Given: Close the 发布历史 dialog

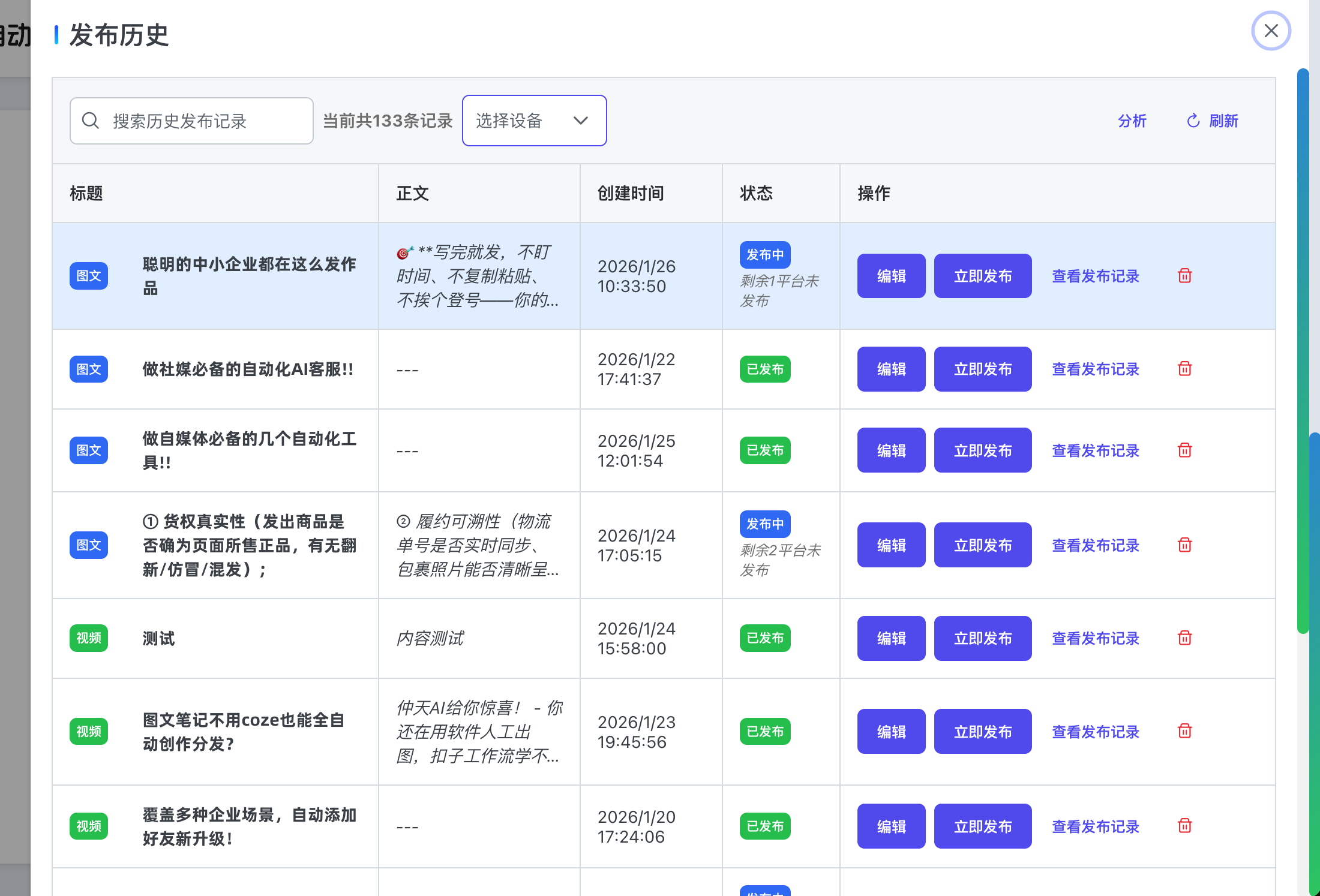Looking at the screenshot, I should pos(1271,31).
